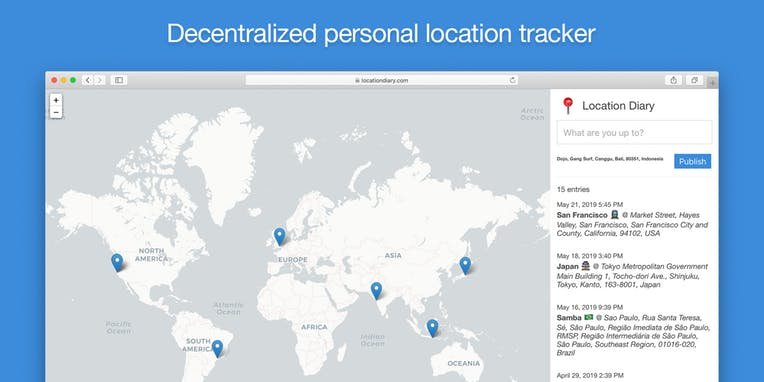764x382 pixels.
Task: Focus the 'What are you up to?' field
Action: click(634, 133)
